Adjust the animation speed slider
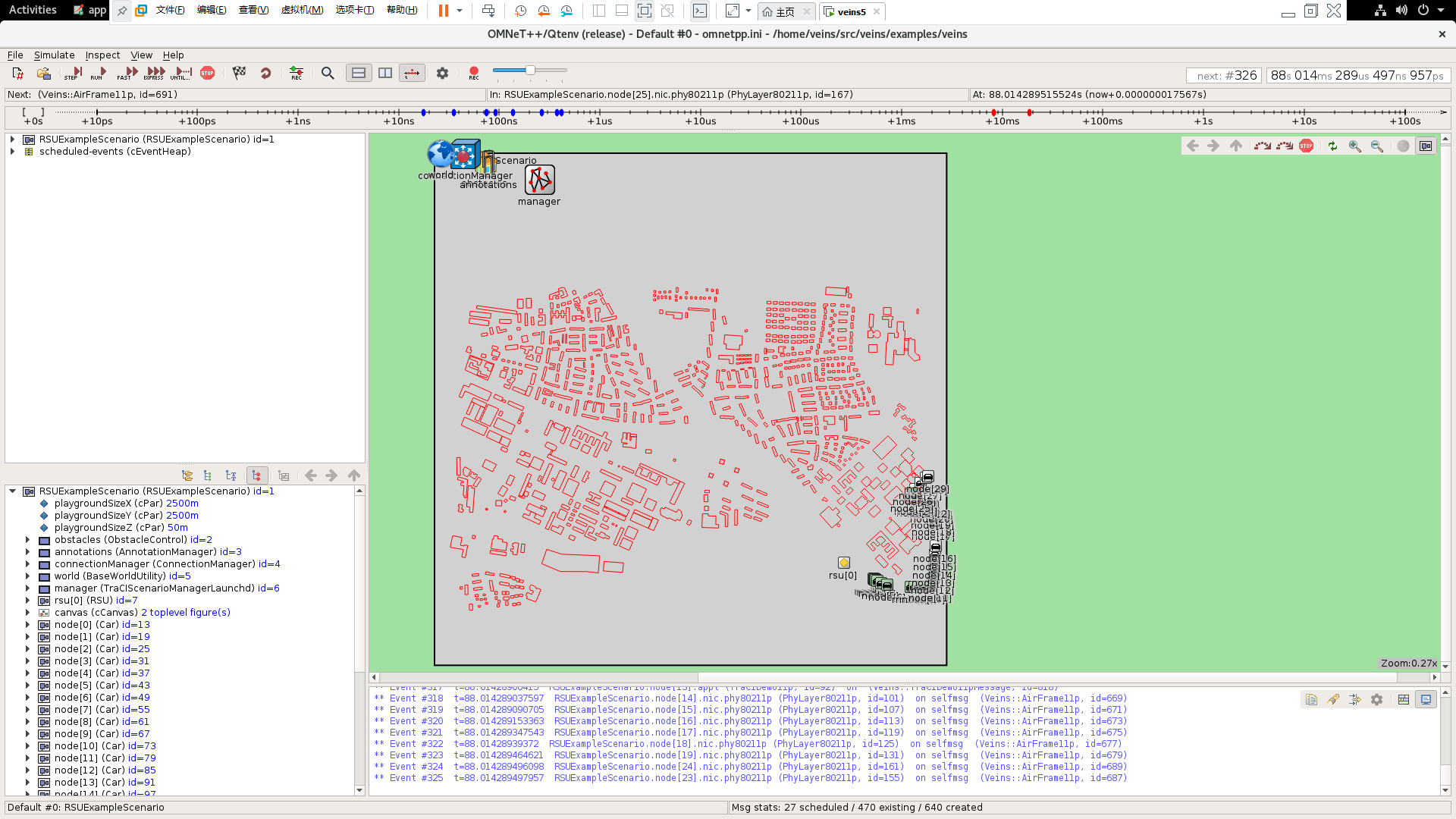The height and width of the screenshot is (819, 1456). [530, 71]
